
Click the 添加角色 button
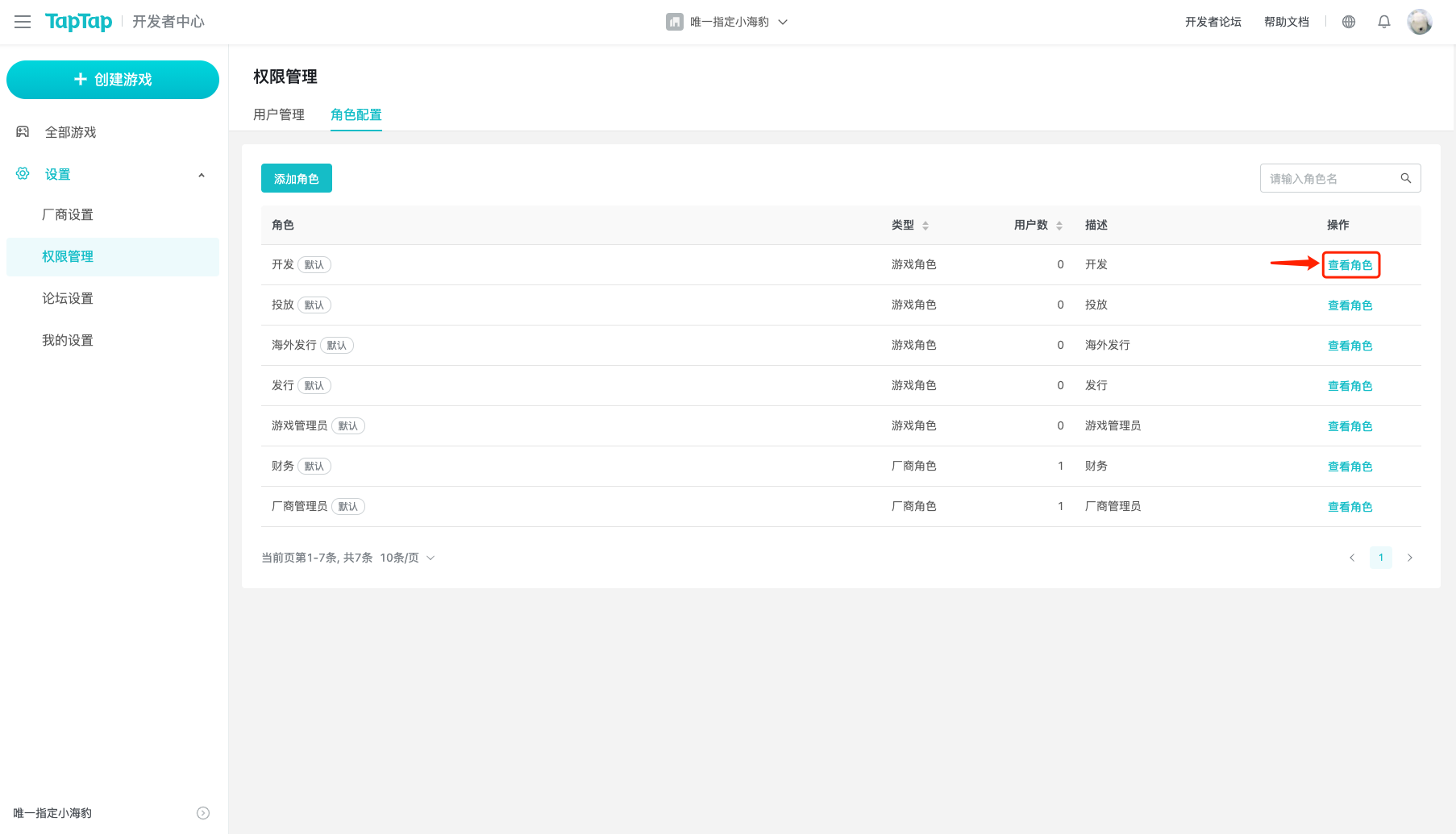pos(296,178)
